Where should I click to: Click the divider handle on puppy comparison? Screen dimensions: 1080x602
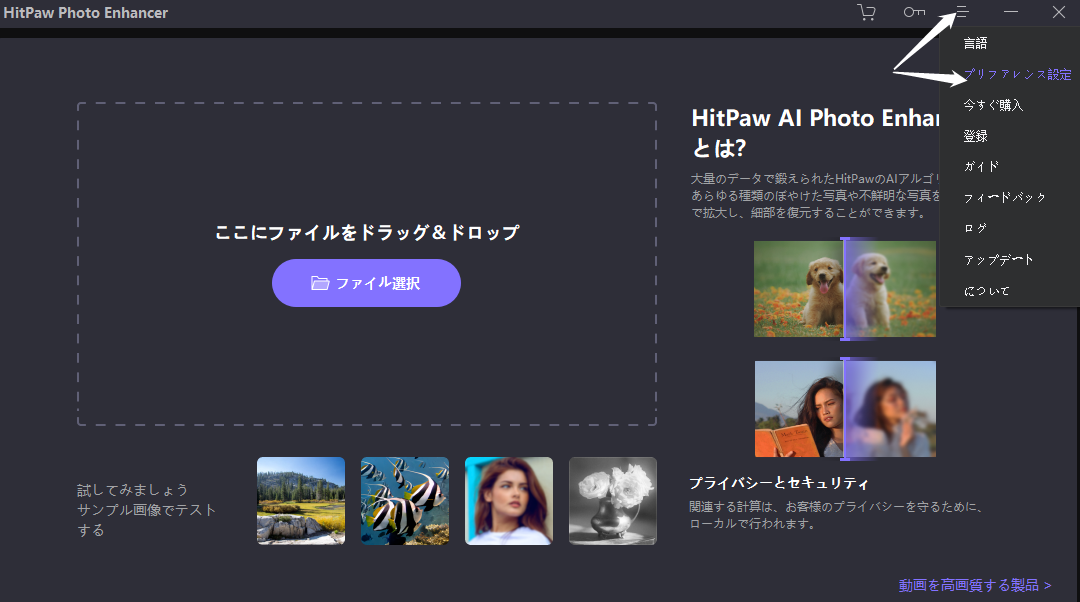click(845, 289)
